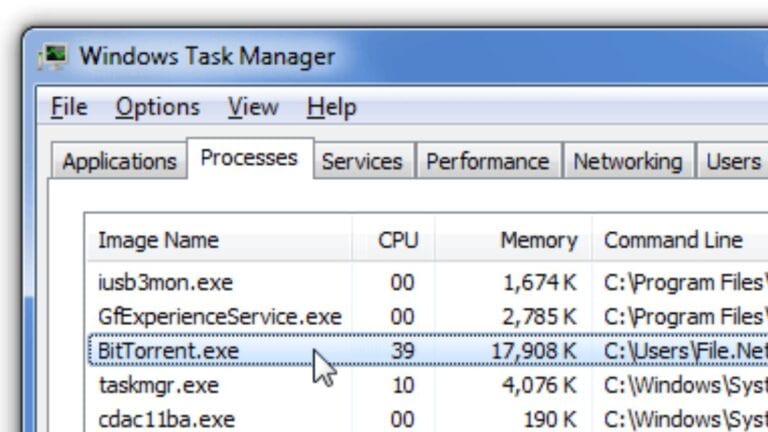Open the View menu
This screenshot has width=768, height=432.
[x=252, y=107]
